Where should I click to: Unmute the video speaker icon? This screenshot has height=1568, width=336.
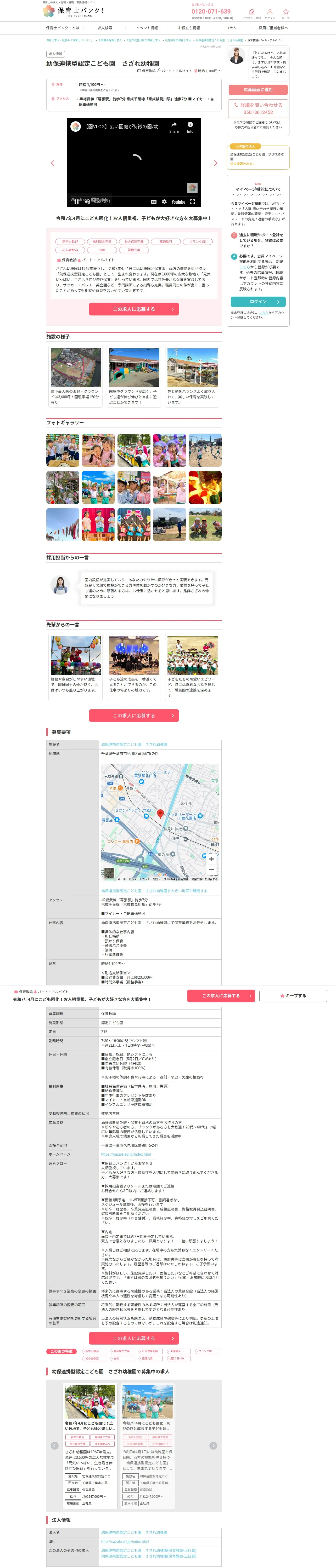point(87,201)
